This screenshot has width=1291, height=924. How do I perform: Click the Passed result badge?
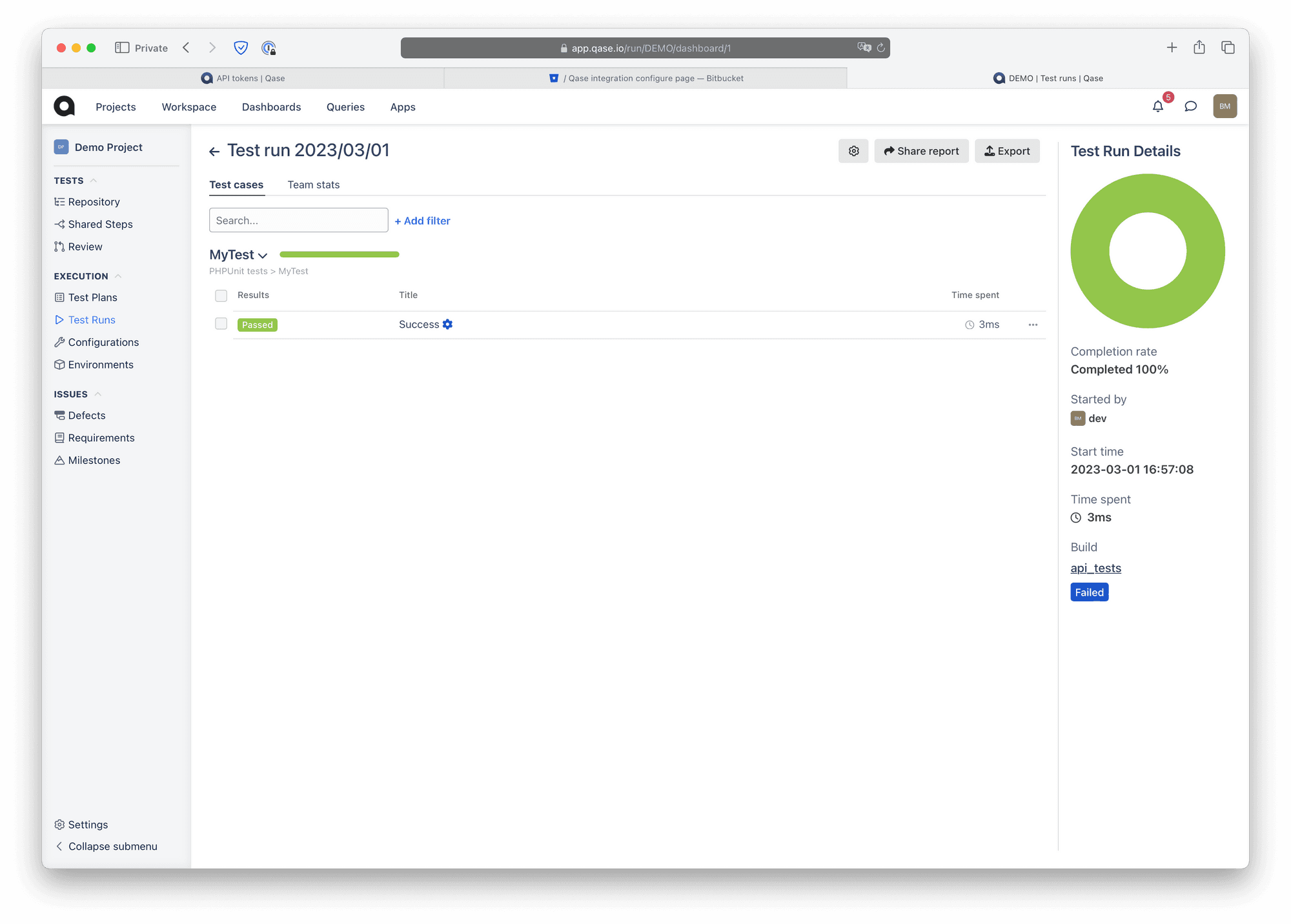[258, 325]
